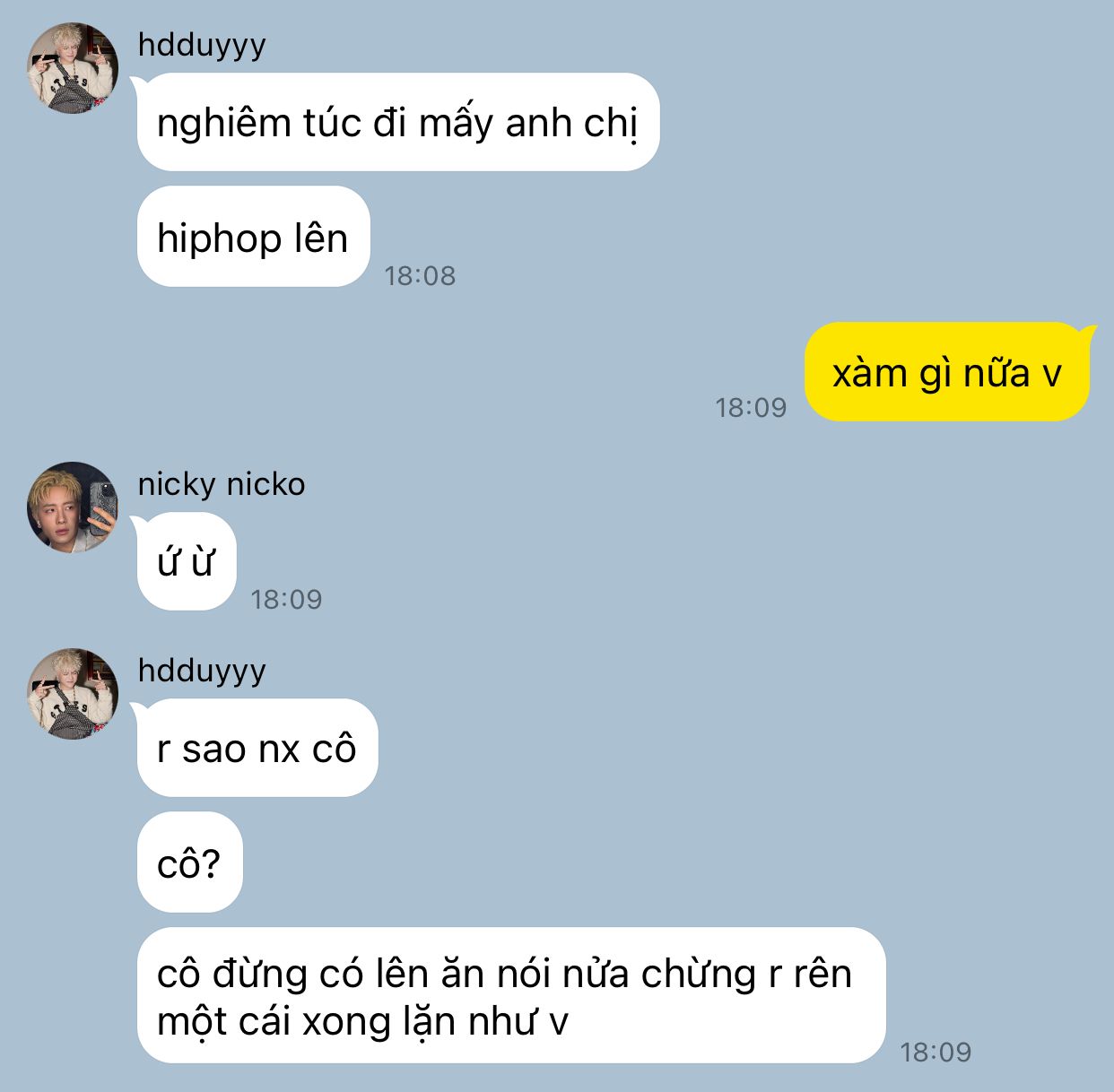The width and height of the screenshot is (1114, 1092).
Task: Tap the 18:09 timestamp next to 'ứ ừ'
Action: (286, 599)
